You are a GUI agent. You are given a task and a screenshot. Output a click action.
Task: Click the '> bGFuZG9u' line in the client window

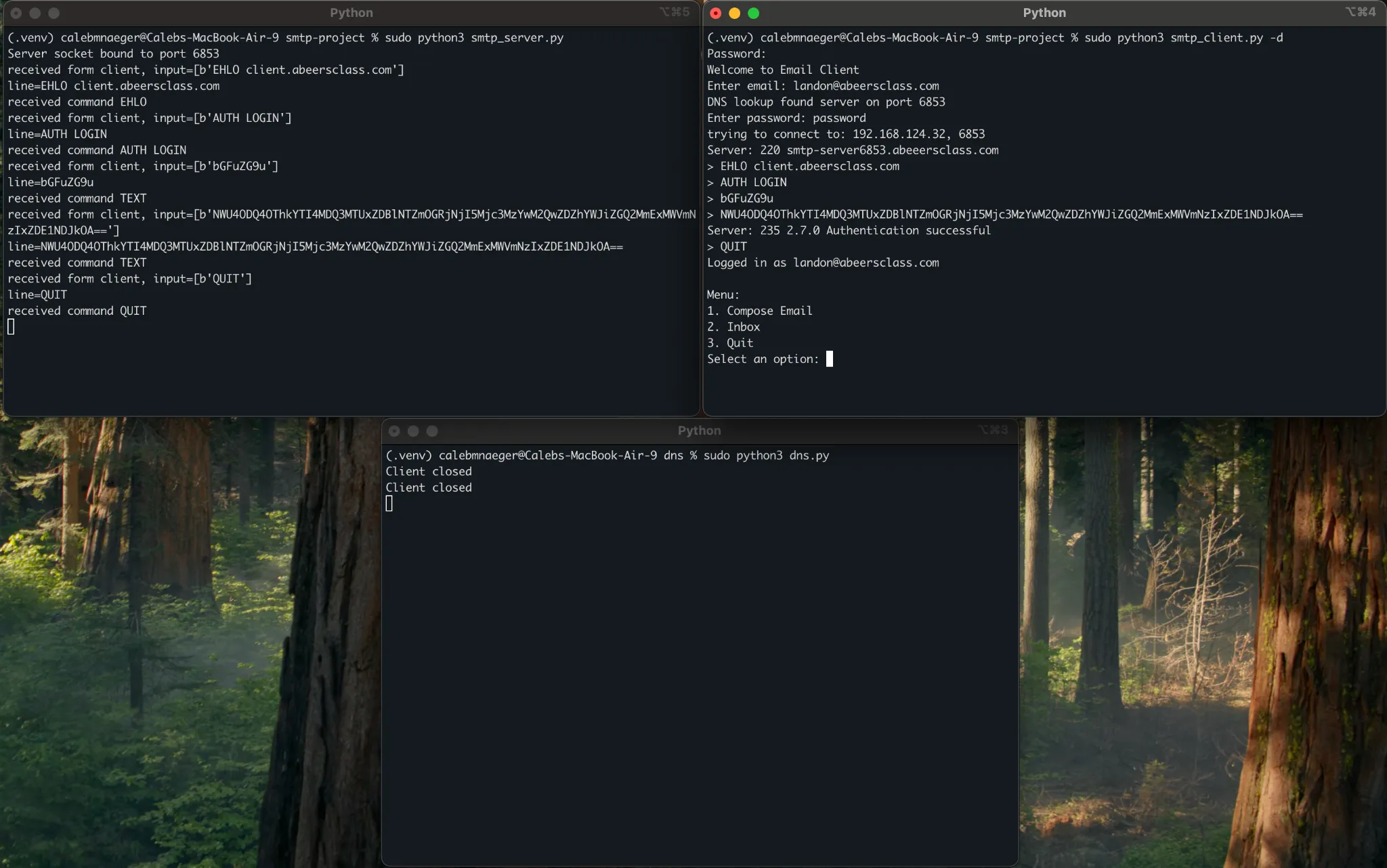pos(740,198)
